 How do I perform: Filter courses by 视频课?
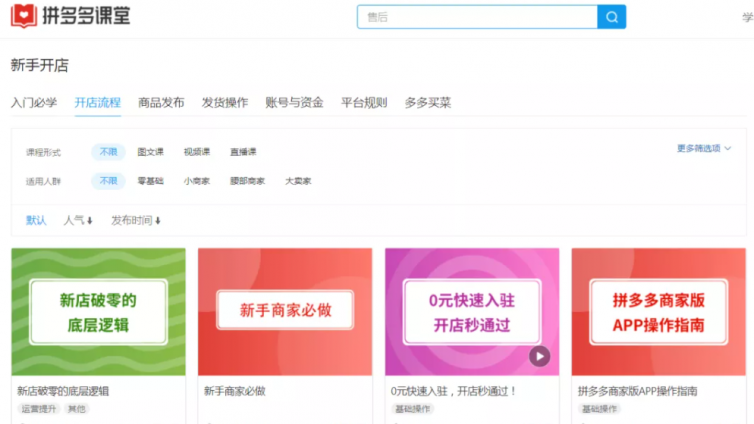(197, 152)
